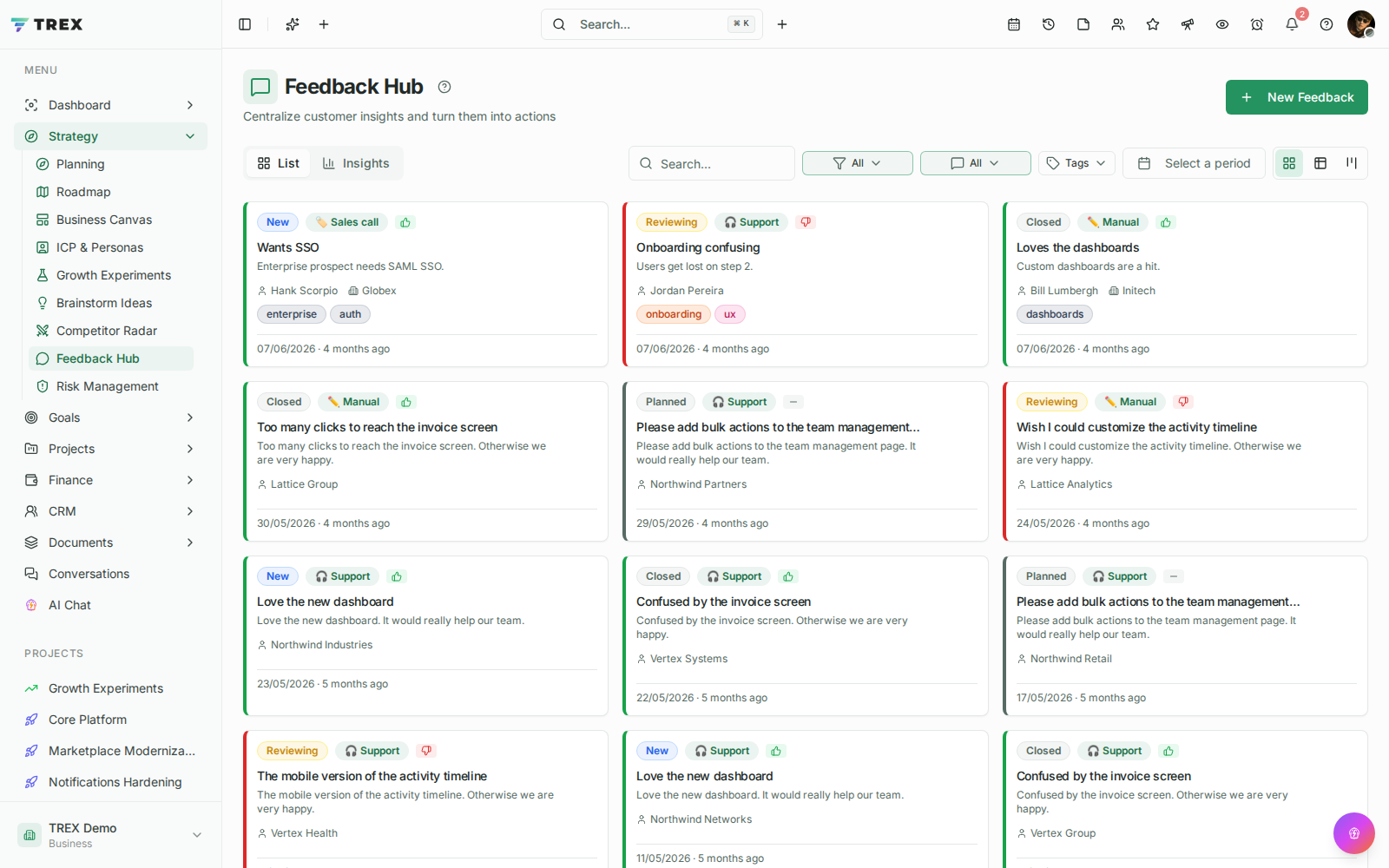
Task: Open Competitor Radar in sidebar
Action: 111,331
